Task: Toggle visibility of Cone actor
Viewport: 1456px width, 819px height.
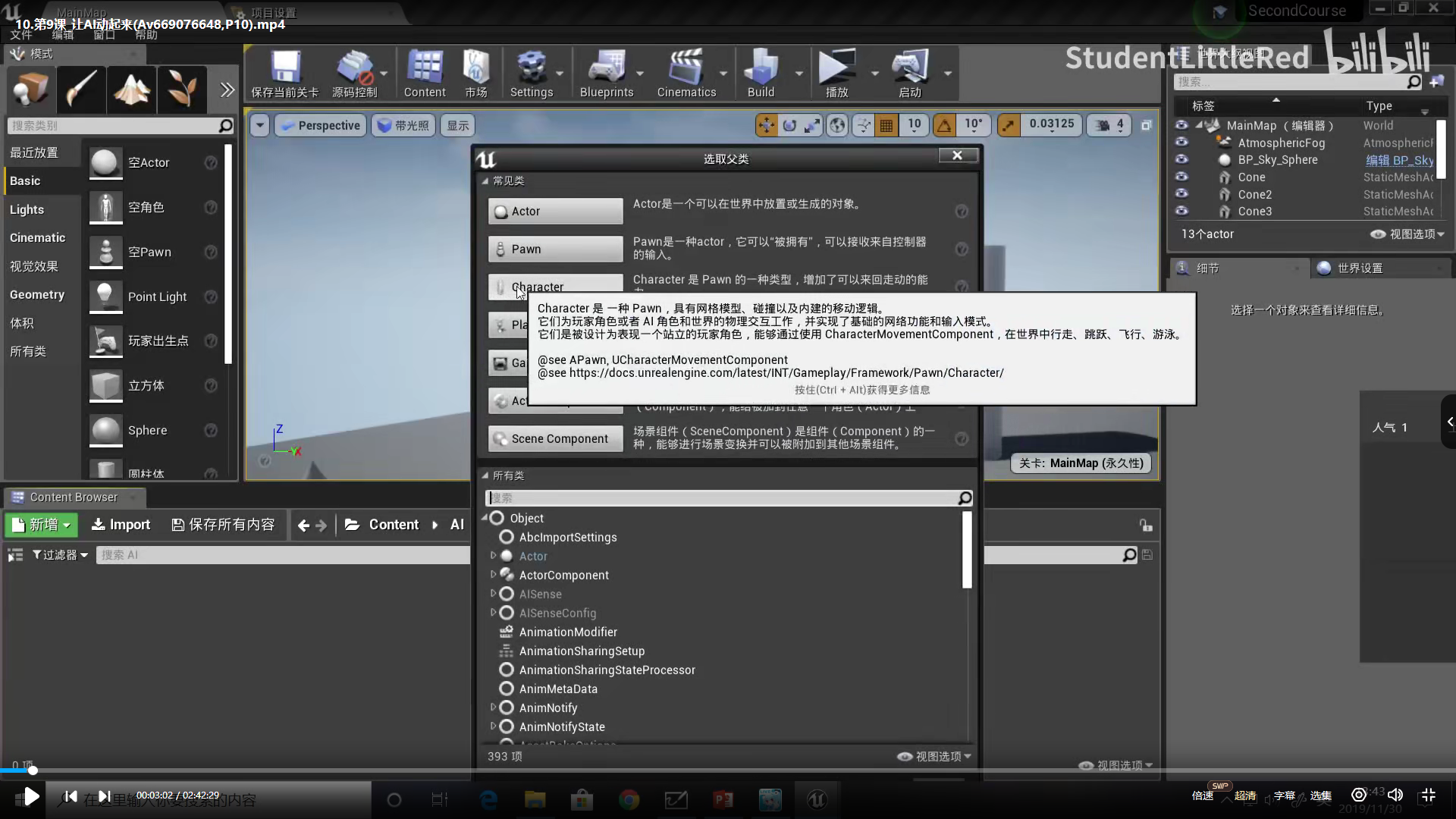Action: coord(1181,176)
